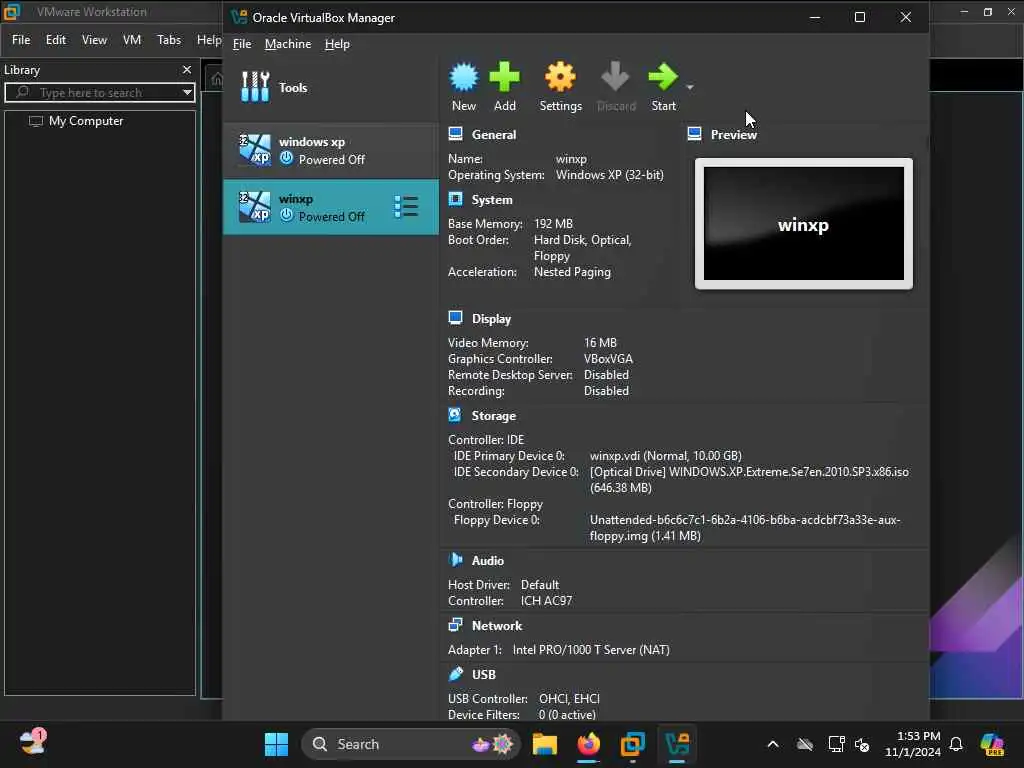Screen dimensions: 1024x768
Task: Expand the Start button dropdown arrow
Action: click(x=690, y=87)
